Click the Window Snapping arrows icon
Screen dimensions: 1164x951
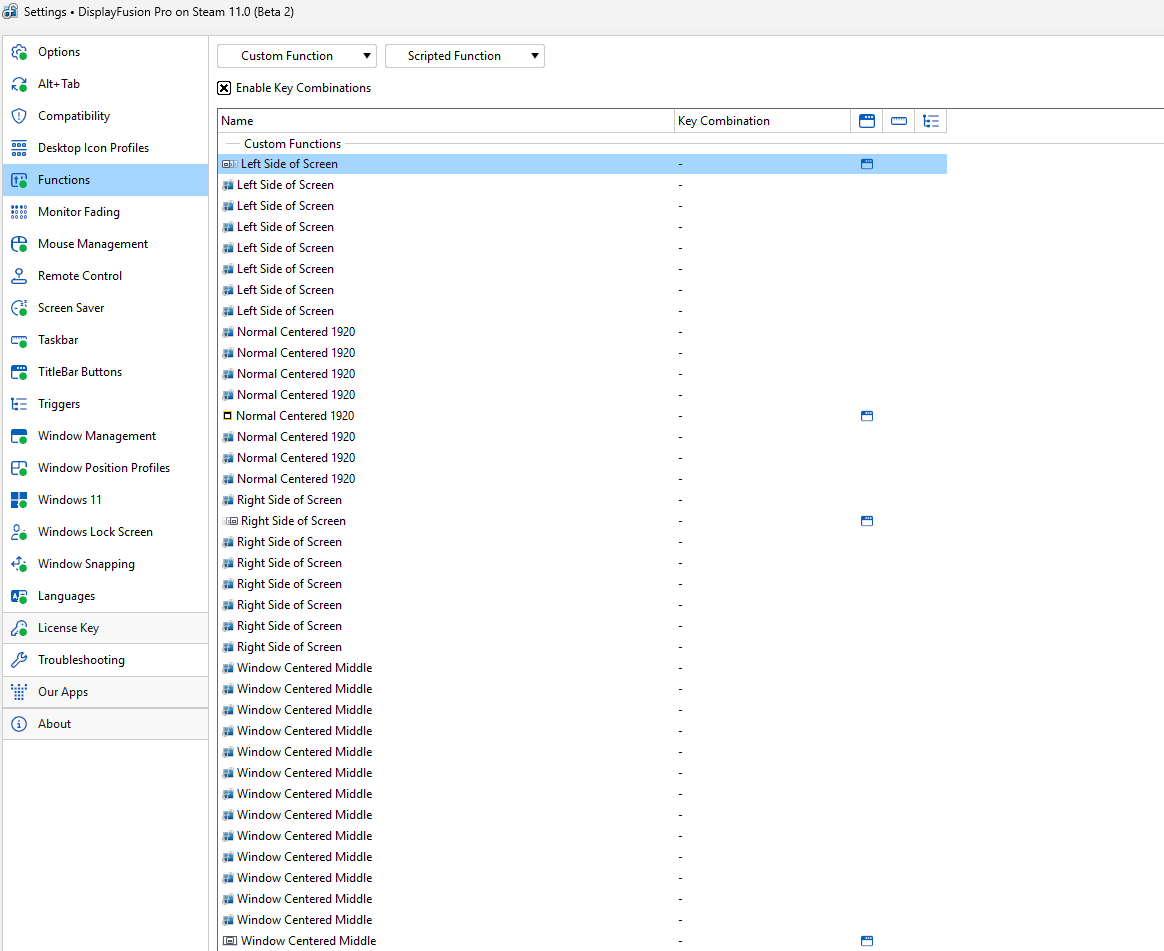19,563
